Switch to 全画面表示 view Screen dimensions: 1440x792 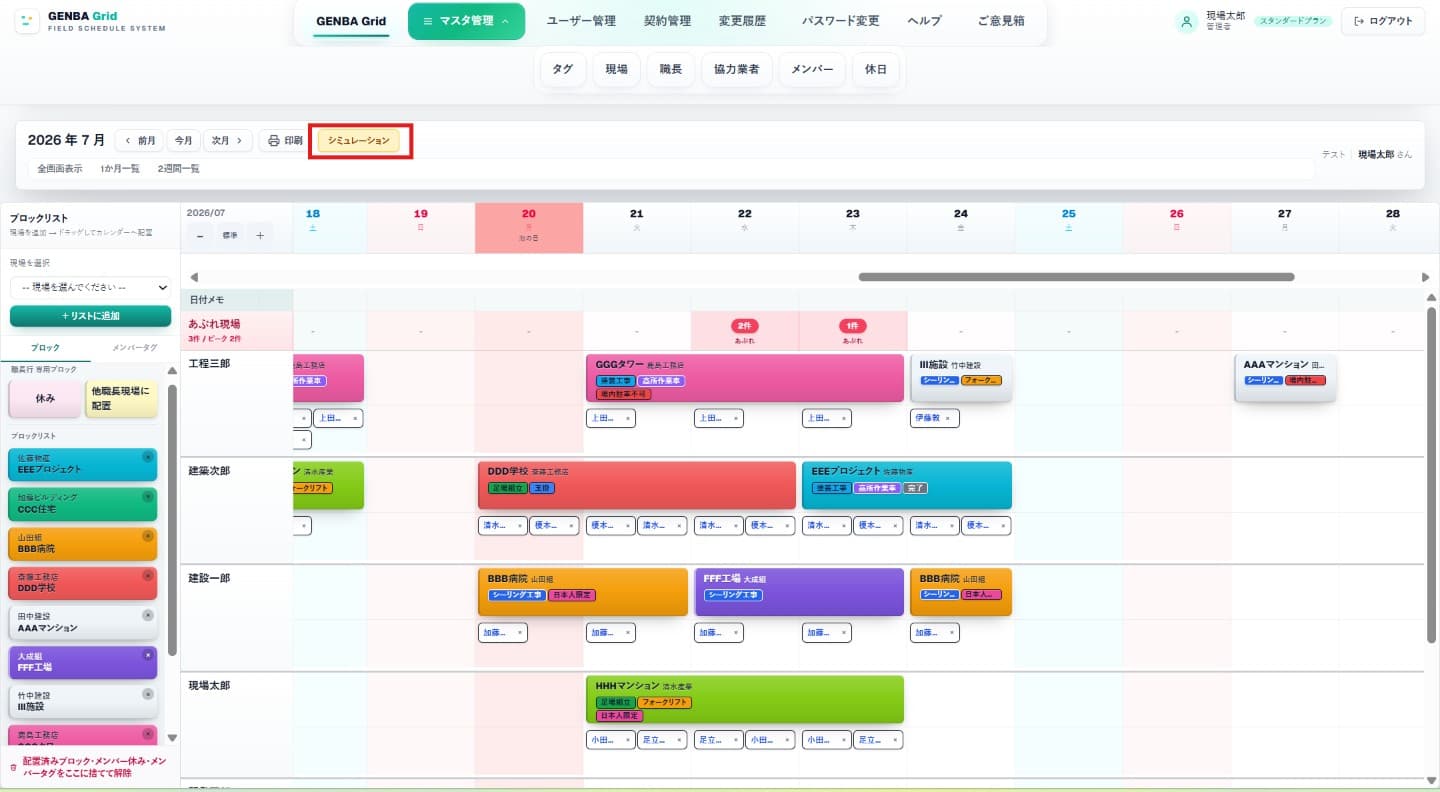(60, 169)
